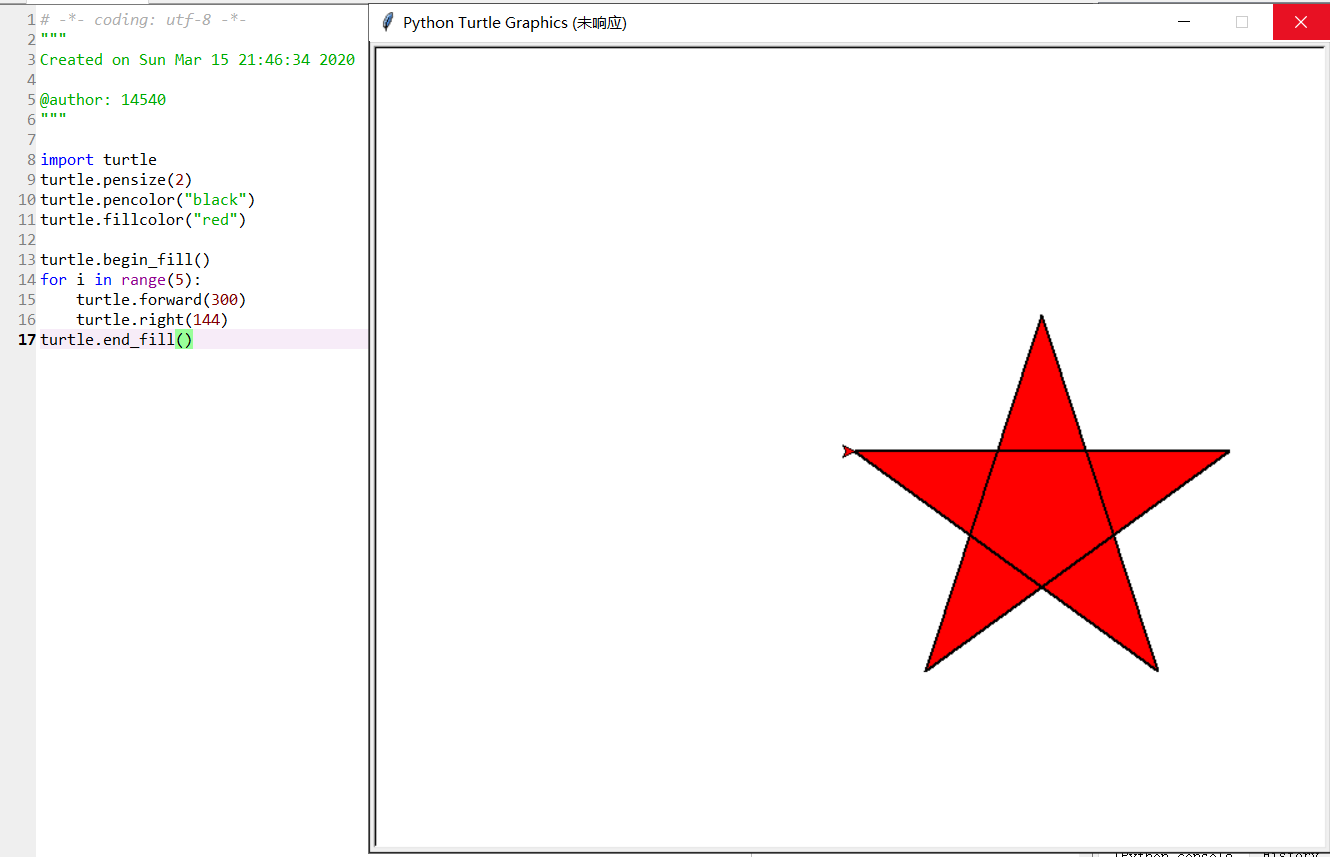
Task: Click line number 8 in the gutter
Action: tap(32, 159)
